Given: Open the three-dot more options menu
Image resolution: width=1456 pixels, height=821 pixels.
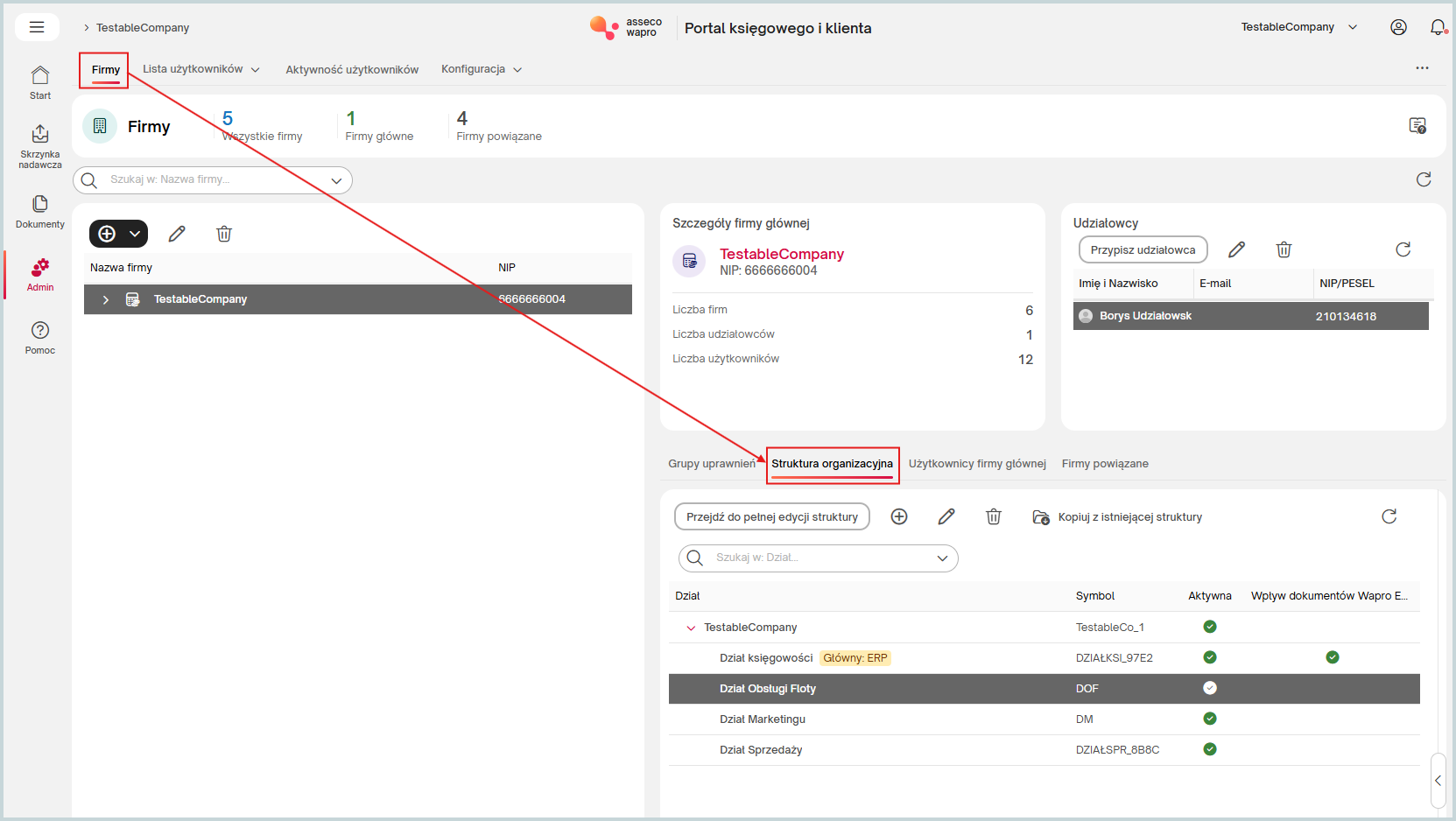Looking at the screenshot, I should point(1422,68).
